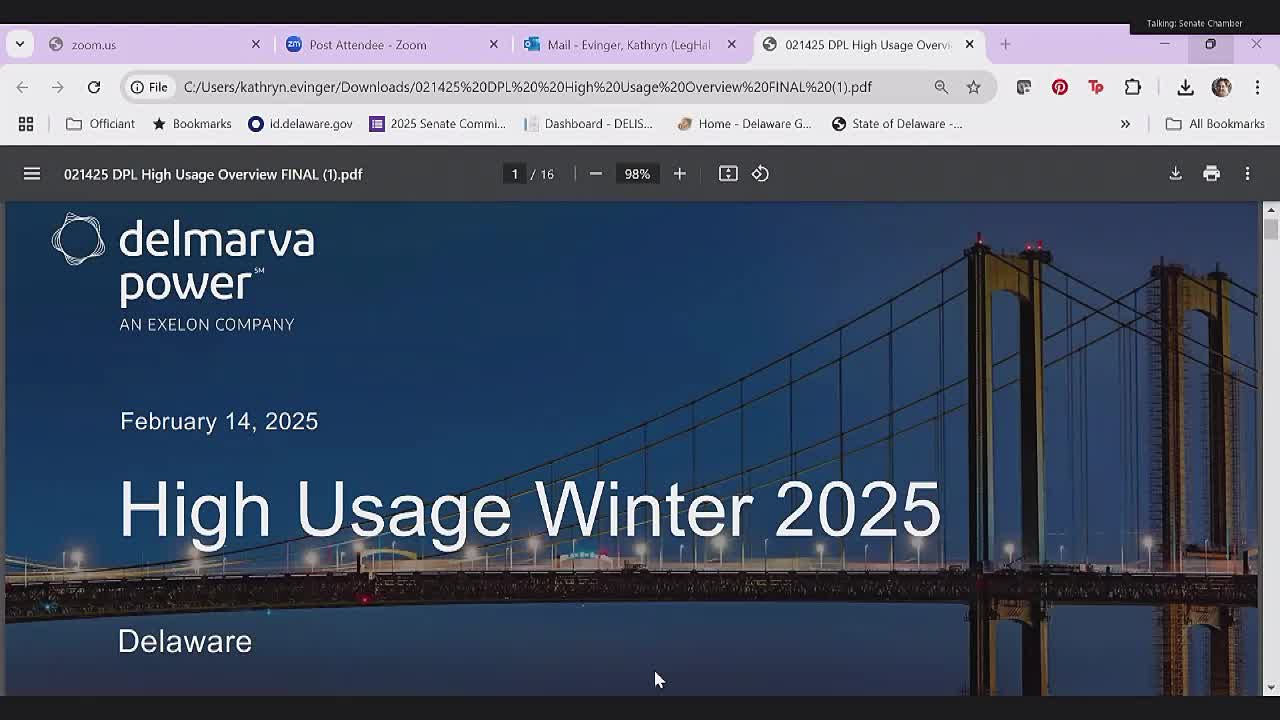Click the PDF vertical scrollbar thumb

coord(1270,229)
